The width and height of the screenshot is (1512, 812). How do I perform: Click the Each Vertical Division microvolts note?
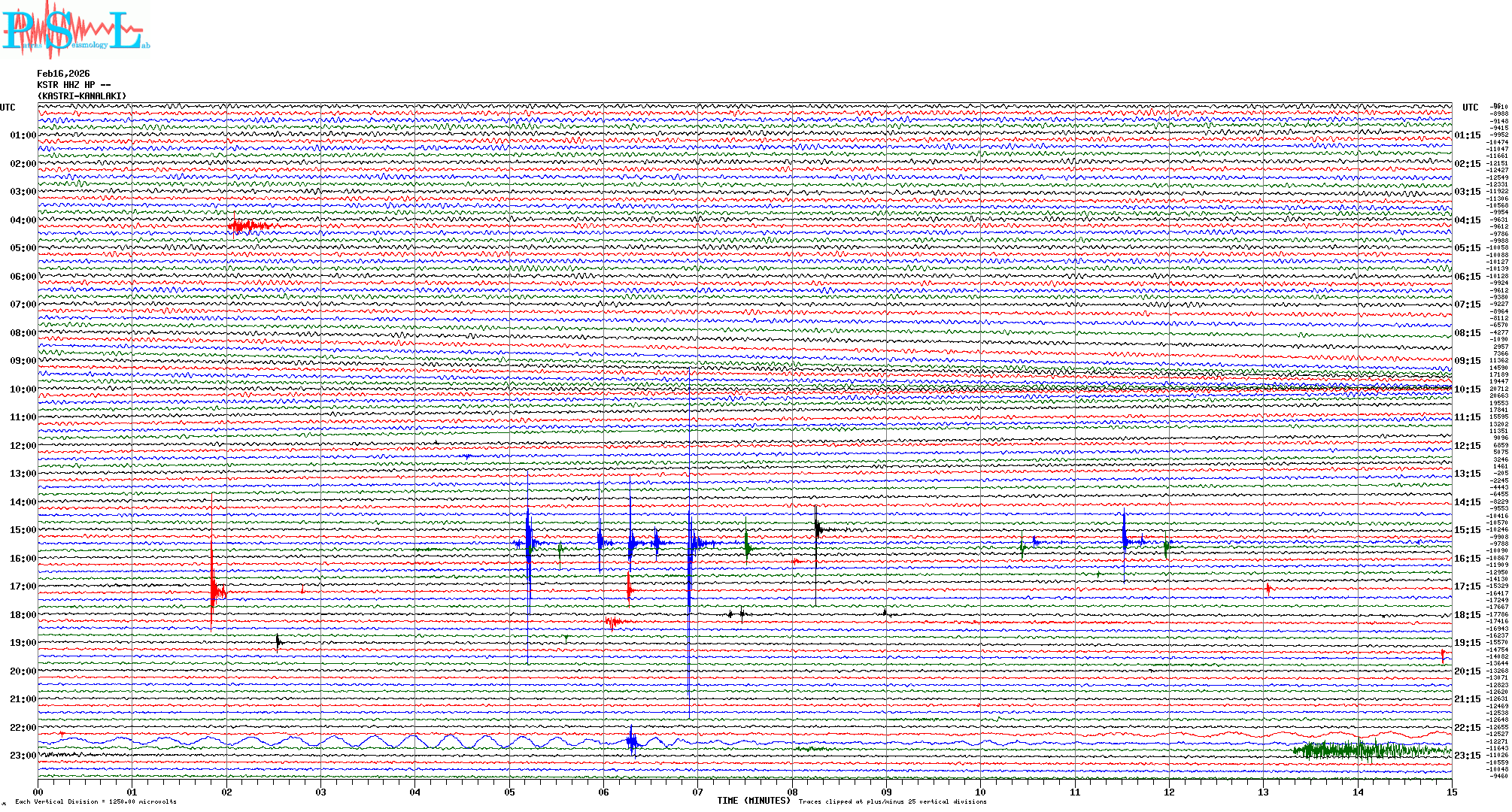click(x=96, y=801)
